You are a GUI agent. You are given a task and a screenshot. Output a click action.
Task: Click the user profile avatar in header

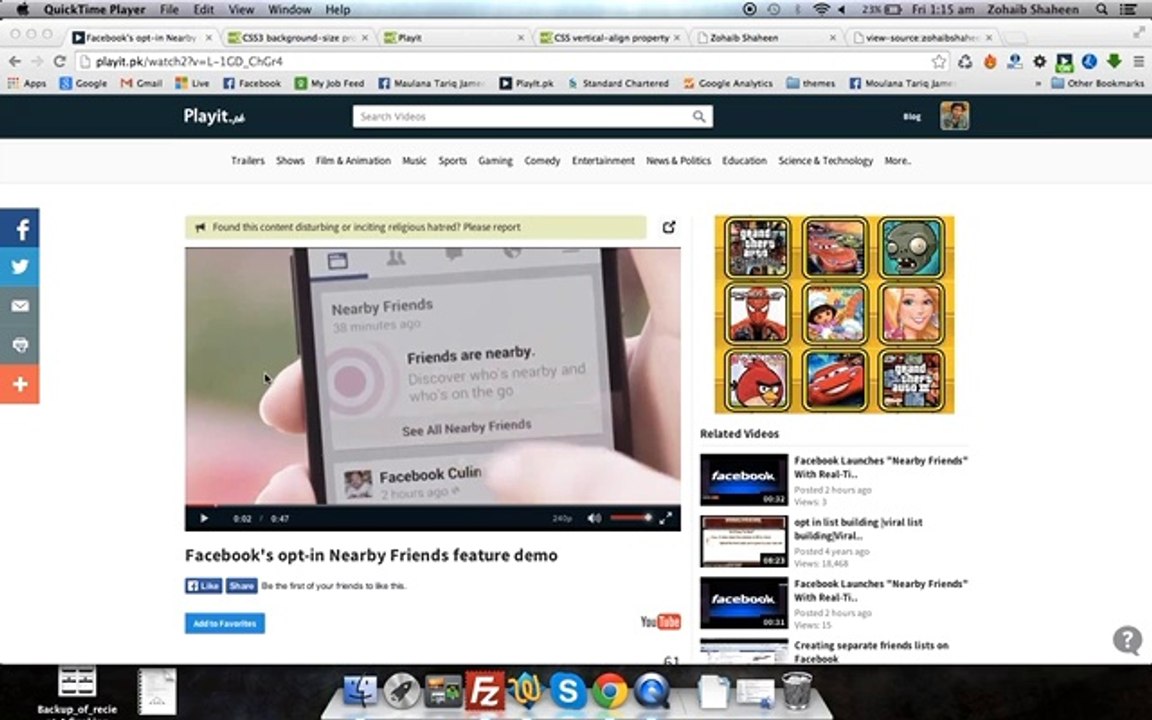tap(954, 116)
